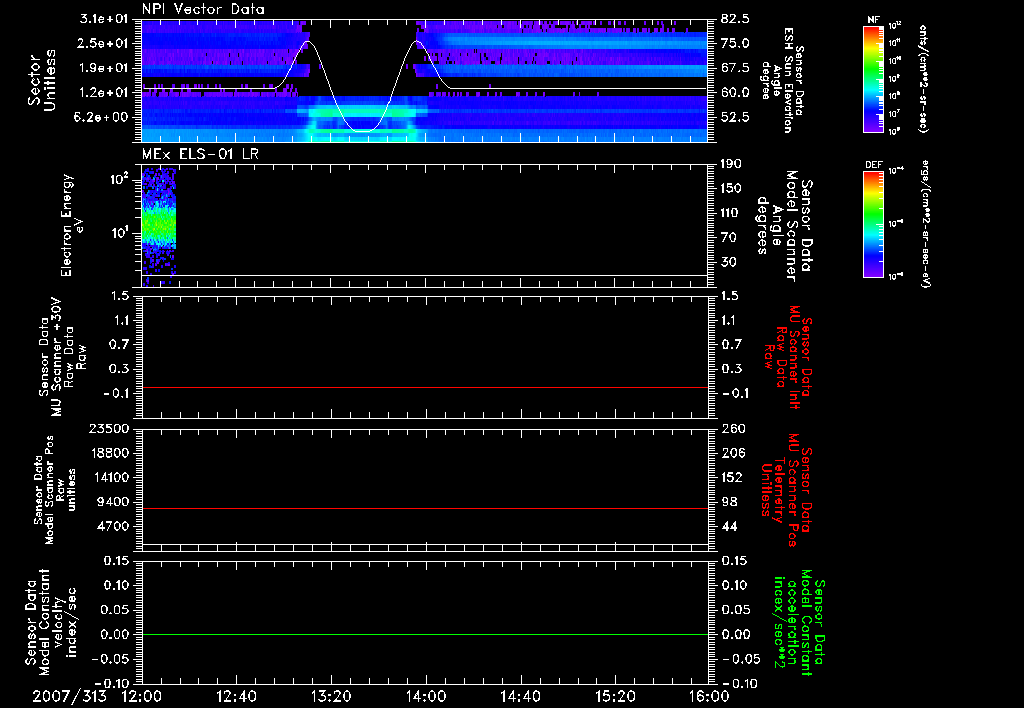Click the "9400" scanner position tick
Viewport: 1024px width, 708px height.
112,502
